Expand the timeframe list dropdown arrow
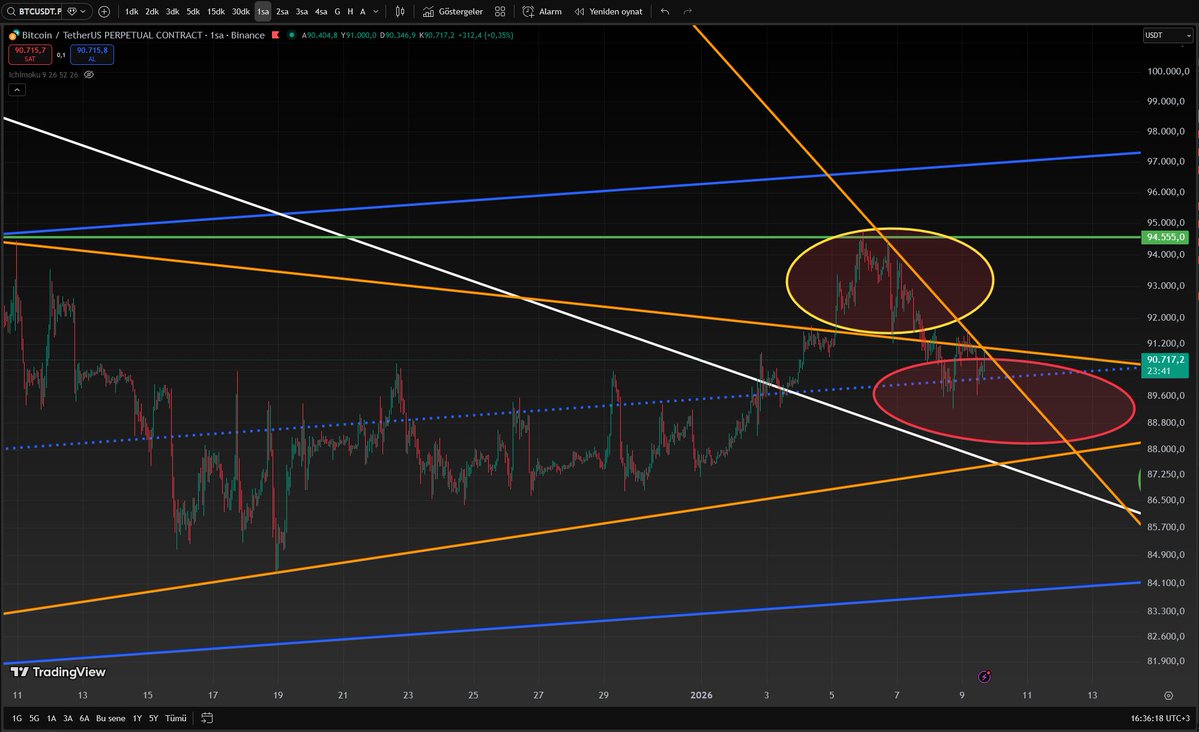Image resolution: width=1199 pixels, height=732 pixels. click(x=375, y=11)
